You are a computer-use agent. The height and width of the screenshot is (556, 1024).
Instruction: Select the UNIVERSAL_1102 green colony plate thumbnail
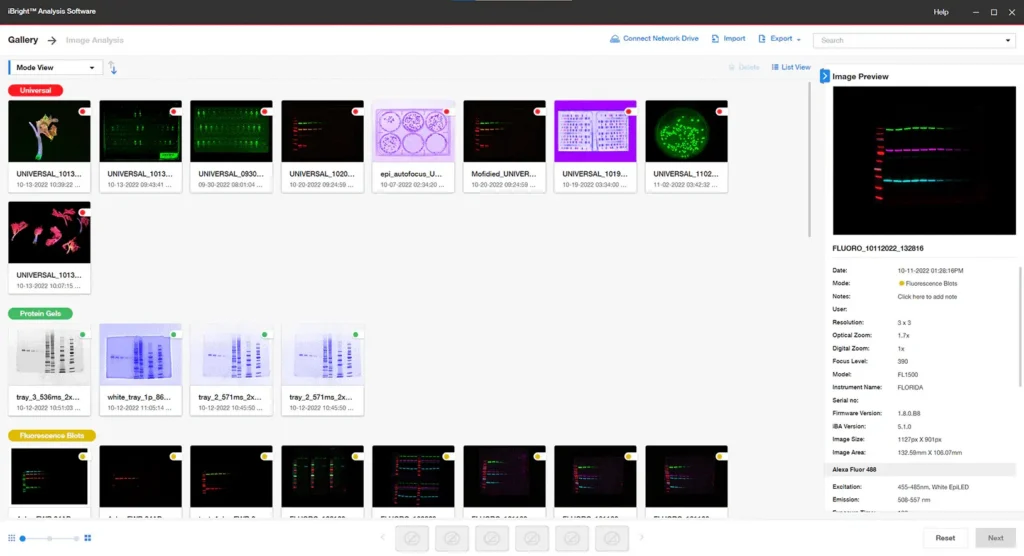[x=686, y=131]
